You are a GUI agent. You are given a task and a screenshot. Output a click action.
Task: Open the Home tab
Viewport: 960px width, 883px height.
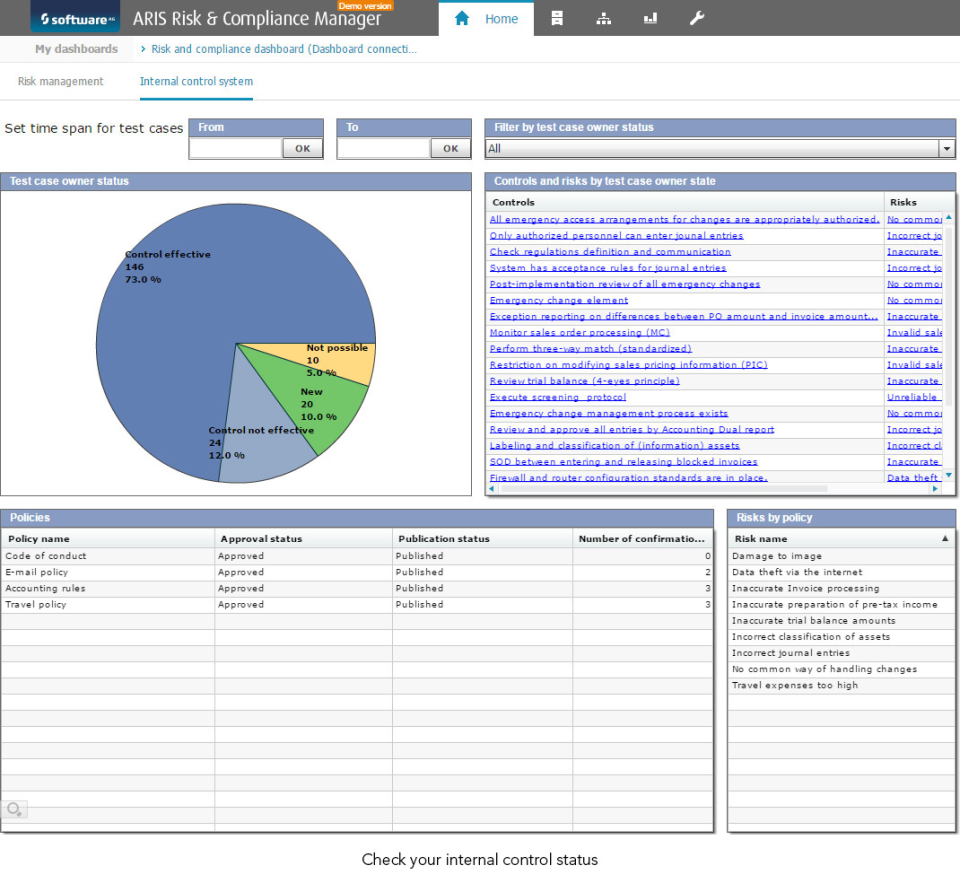[486, 18]
